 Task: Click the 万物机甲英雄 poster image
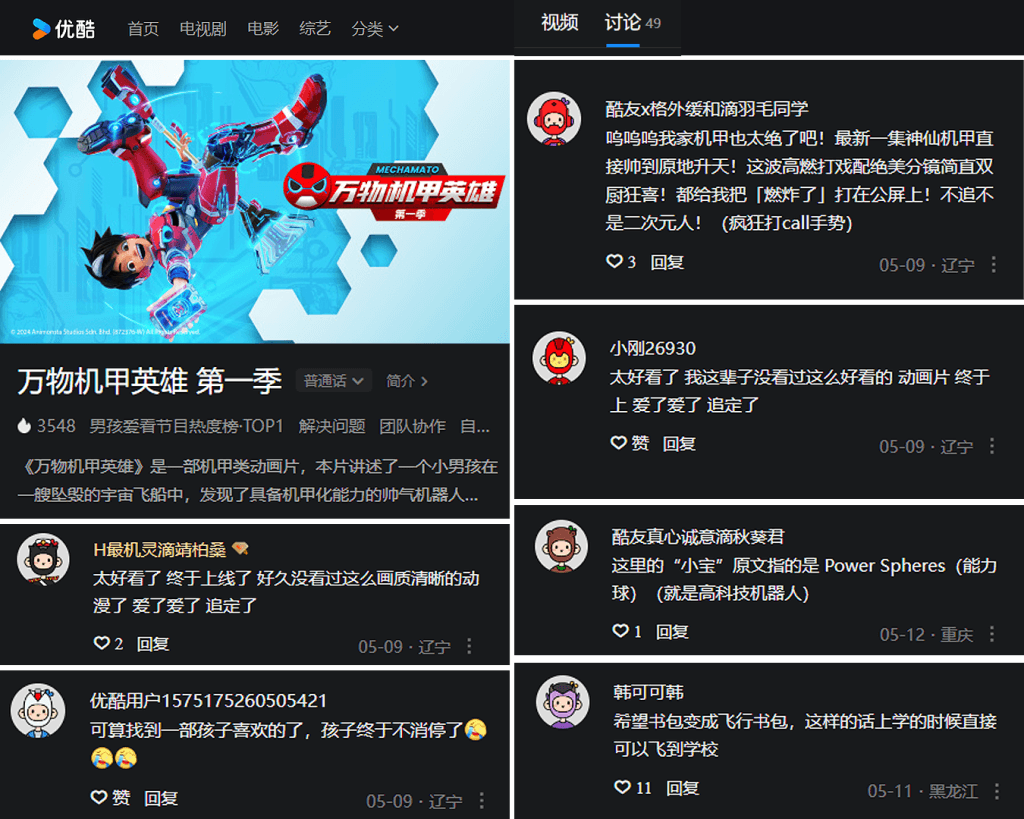(255, 202)
